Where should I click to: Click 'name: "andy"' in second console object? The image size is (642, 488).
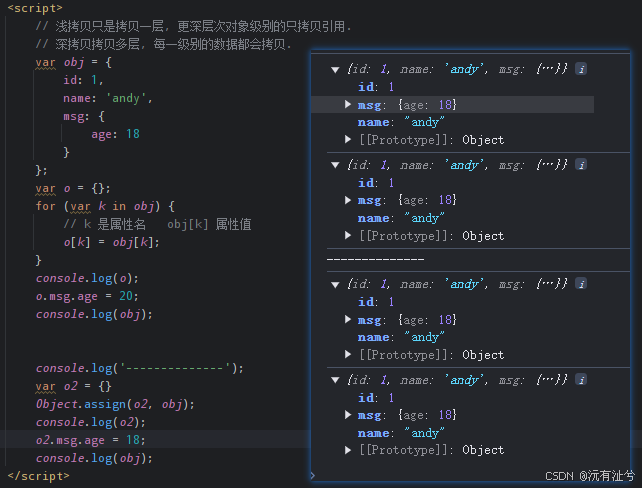pyautogui.click(x=401, y=218)
